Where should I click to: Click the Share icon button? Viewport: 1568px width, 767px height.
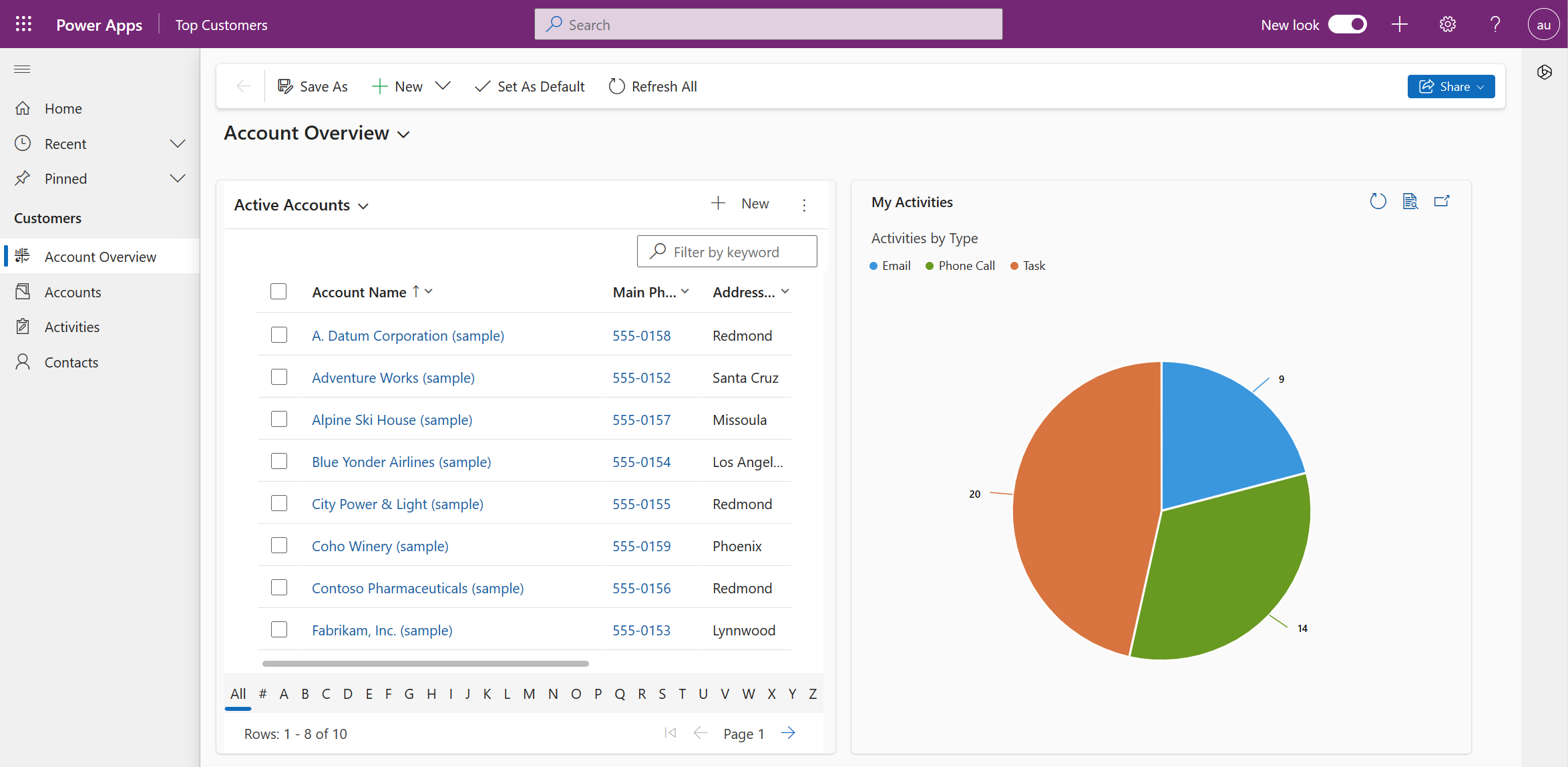pyautogui.click(x=1426, y=86)
